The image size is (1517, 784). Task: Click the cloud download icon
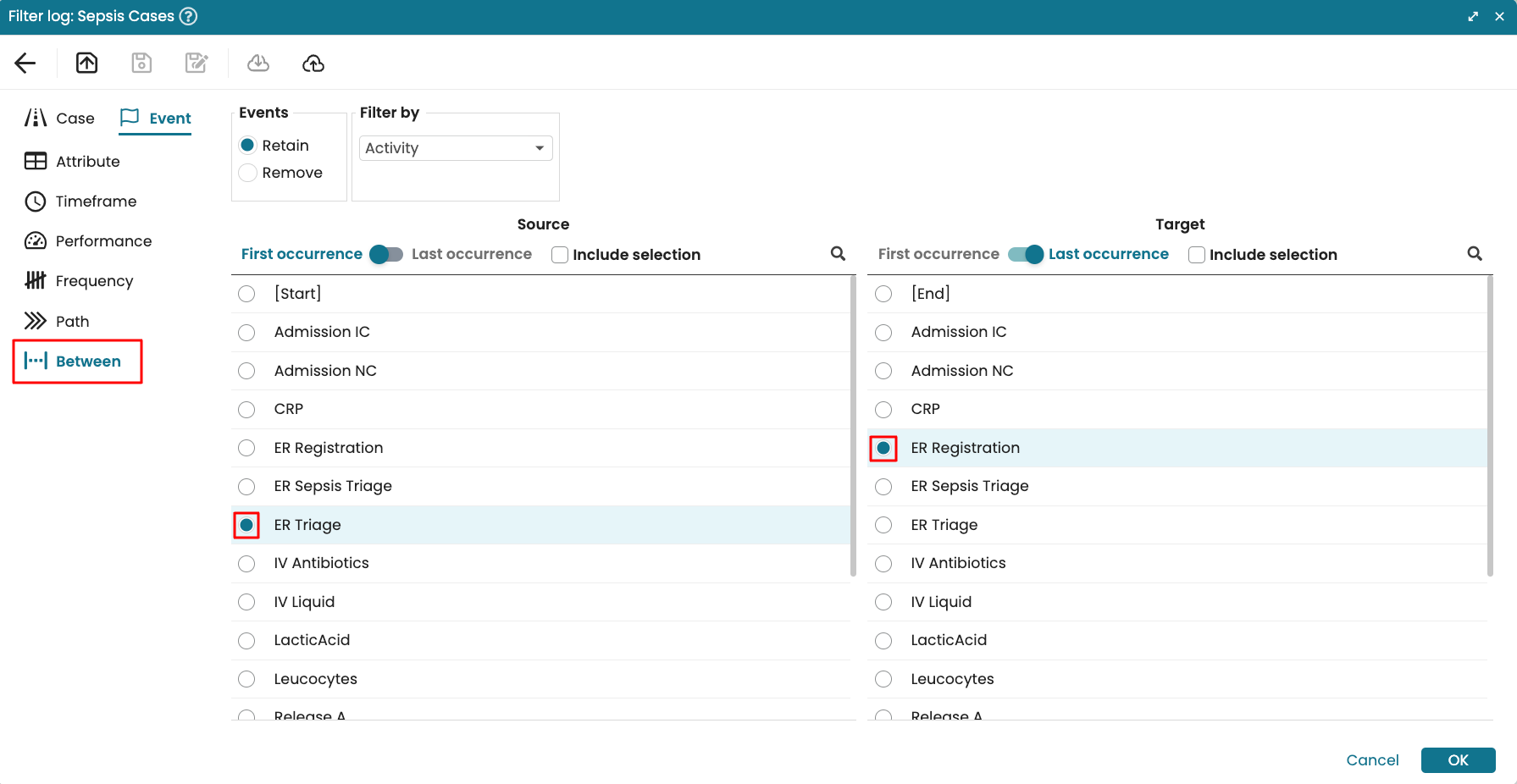(258, 63)
